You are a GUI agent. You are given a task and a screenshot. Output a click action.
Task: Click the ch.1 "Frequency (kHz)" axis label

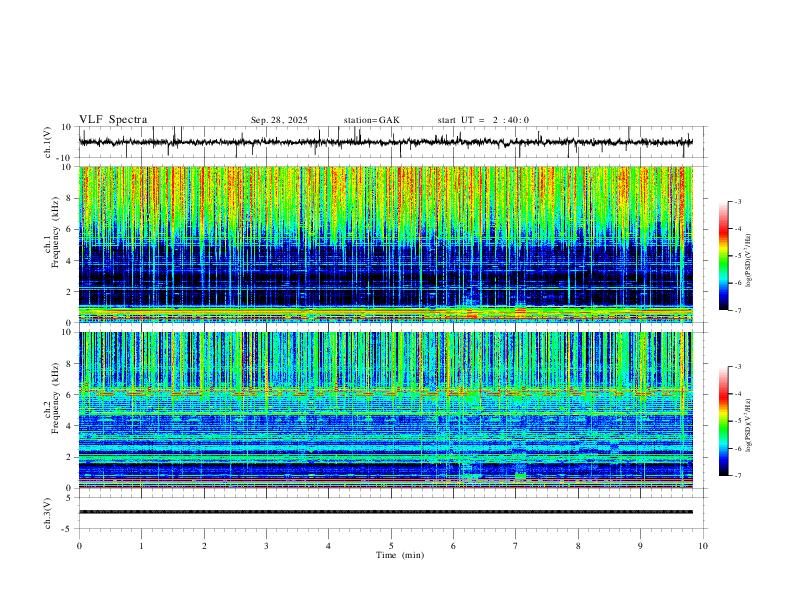[x=56, y=232]
